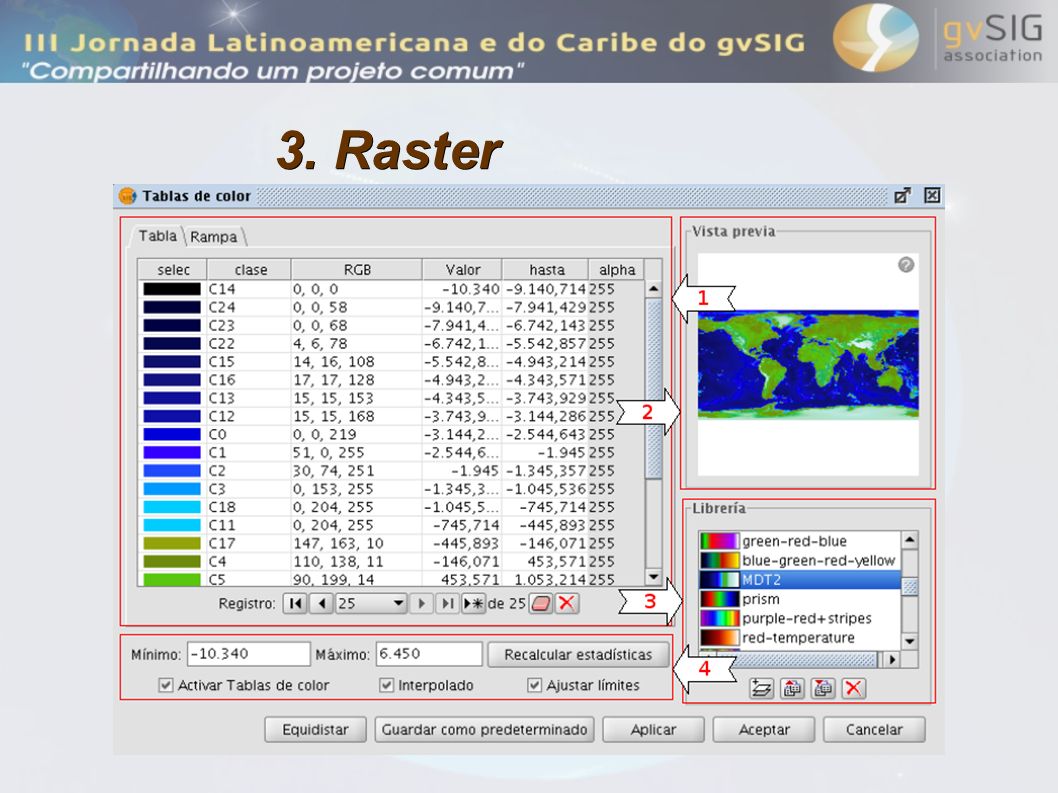Click the Aplicar button

(653, 730)
